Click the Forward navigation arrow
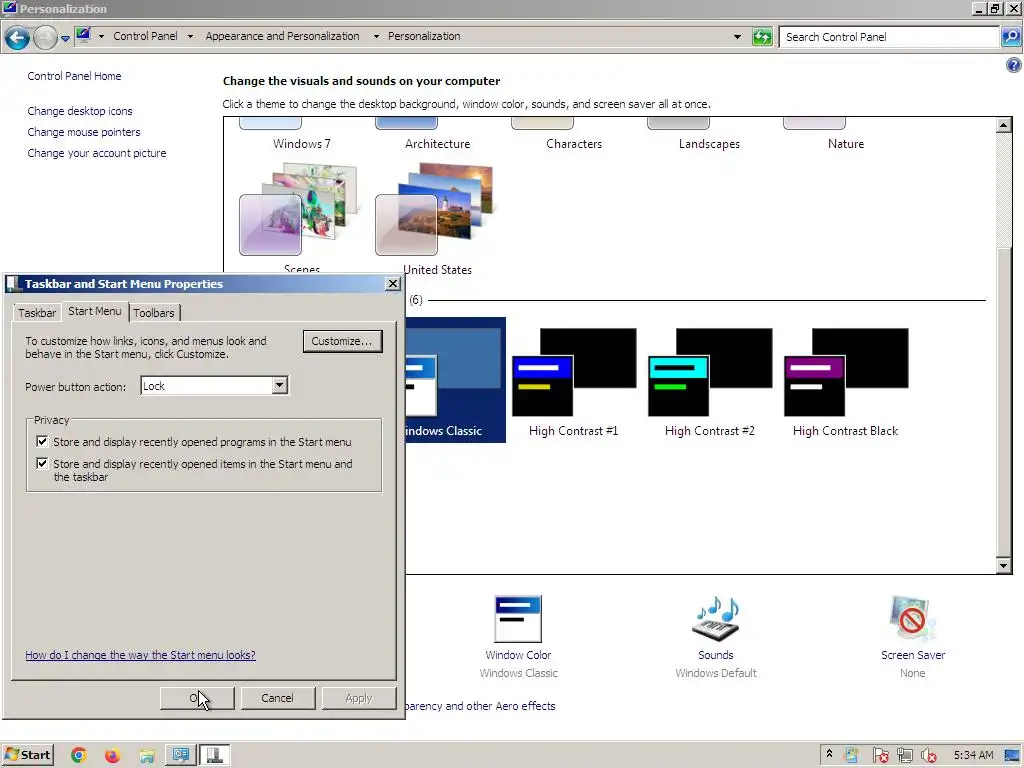The width and height of the screenshot is (1024, 768). point(45,38)
